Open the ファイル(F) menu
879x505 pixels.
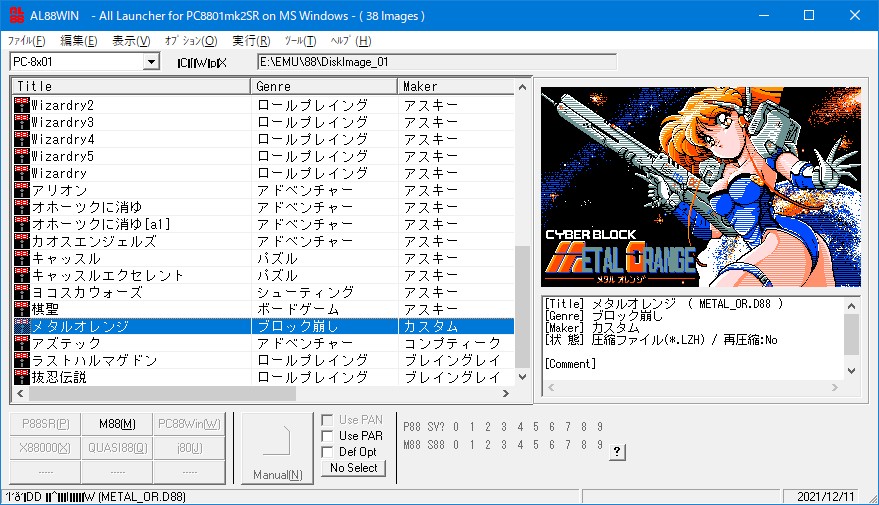click(26, 41)
